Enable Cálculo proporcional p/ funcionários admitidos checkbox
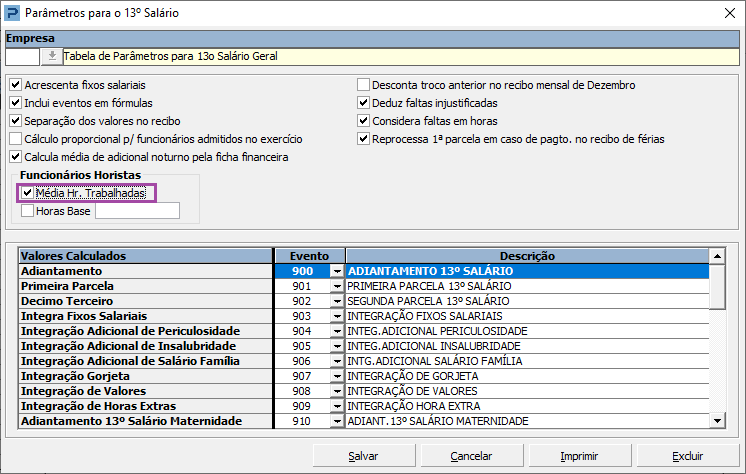This screenshot has width=746, height=474. (16, 139)
